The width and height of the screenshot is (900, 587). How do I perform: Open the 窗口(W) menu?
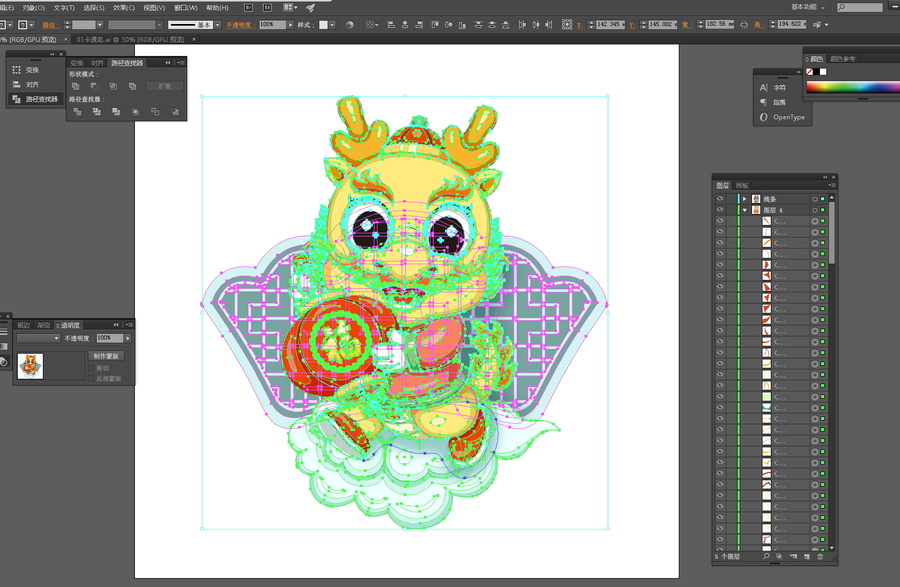point(185,7)
